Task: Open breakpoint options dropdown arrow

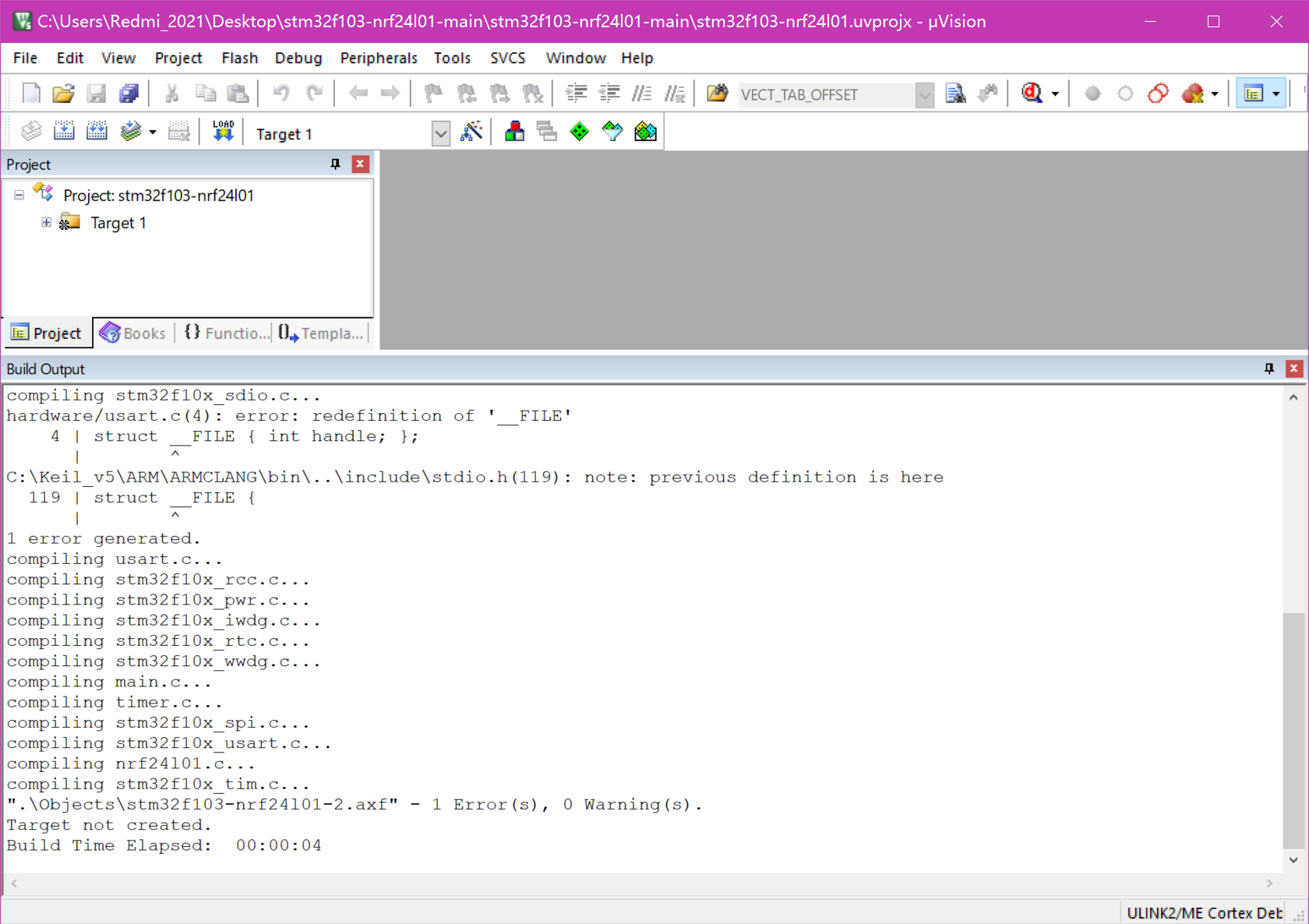Action: pyautogui.click(x=1215, y=94)
